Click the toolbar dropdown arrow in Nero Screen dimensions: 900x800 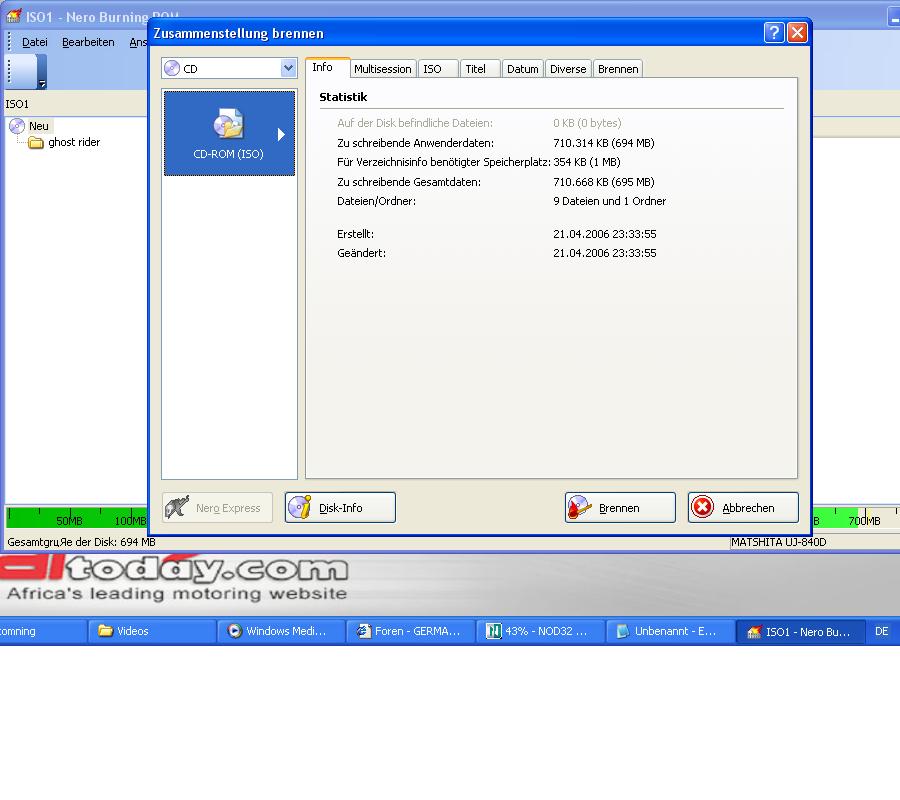(x=42, y=84)
